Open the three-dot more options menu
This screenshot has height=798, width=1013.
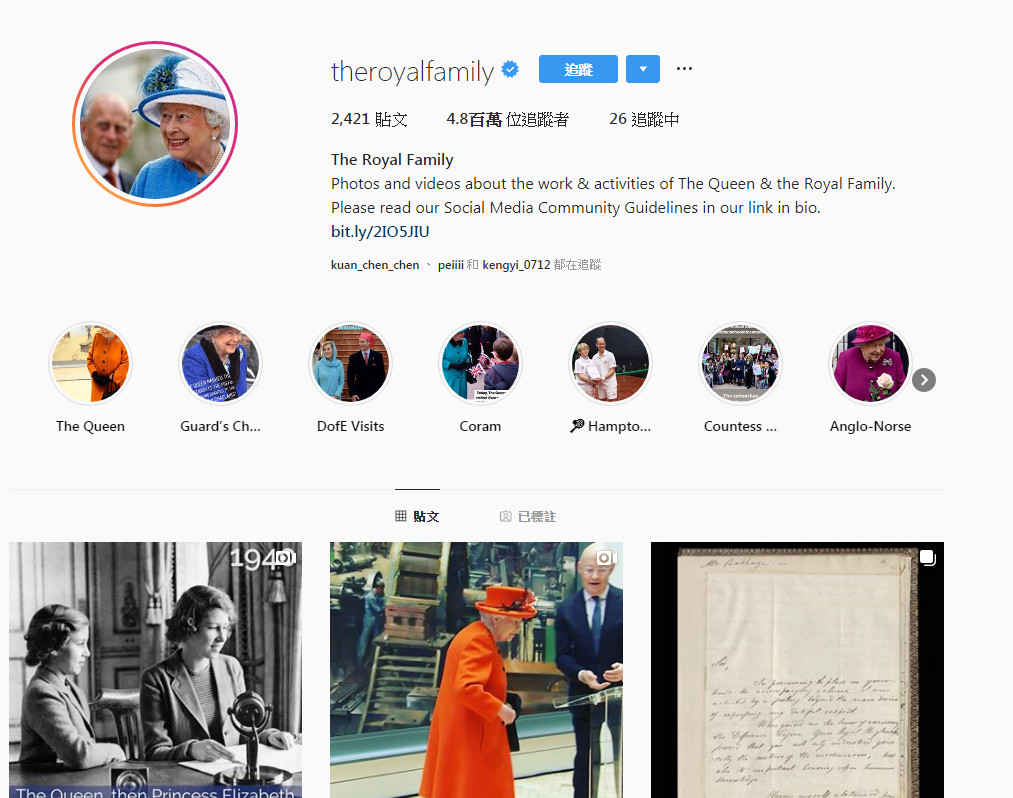click(684, 68)
